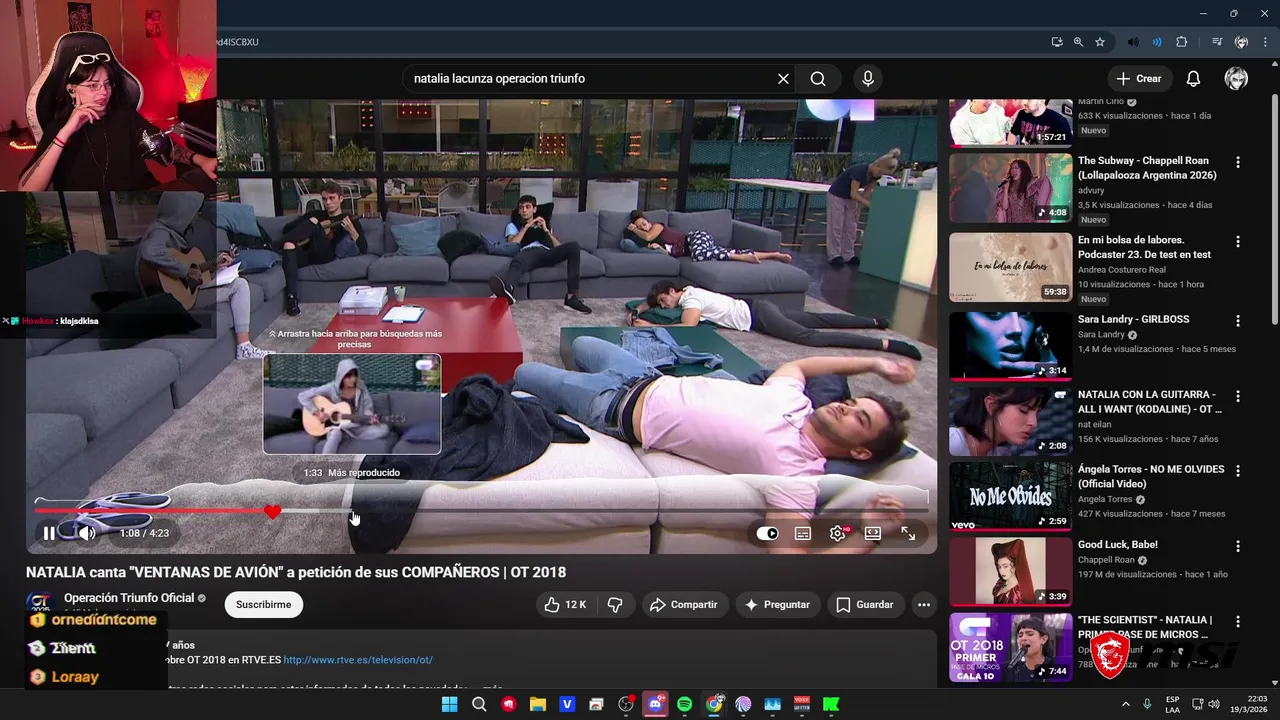This screenshot has width=1280, height=720.
Task: Click the taskbar microphone tray icon
Action: 1147,704
